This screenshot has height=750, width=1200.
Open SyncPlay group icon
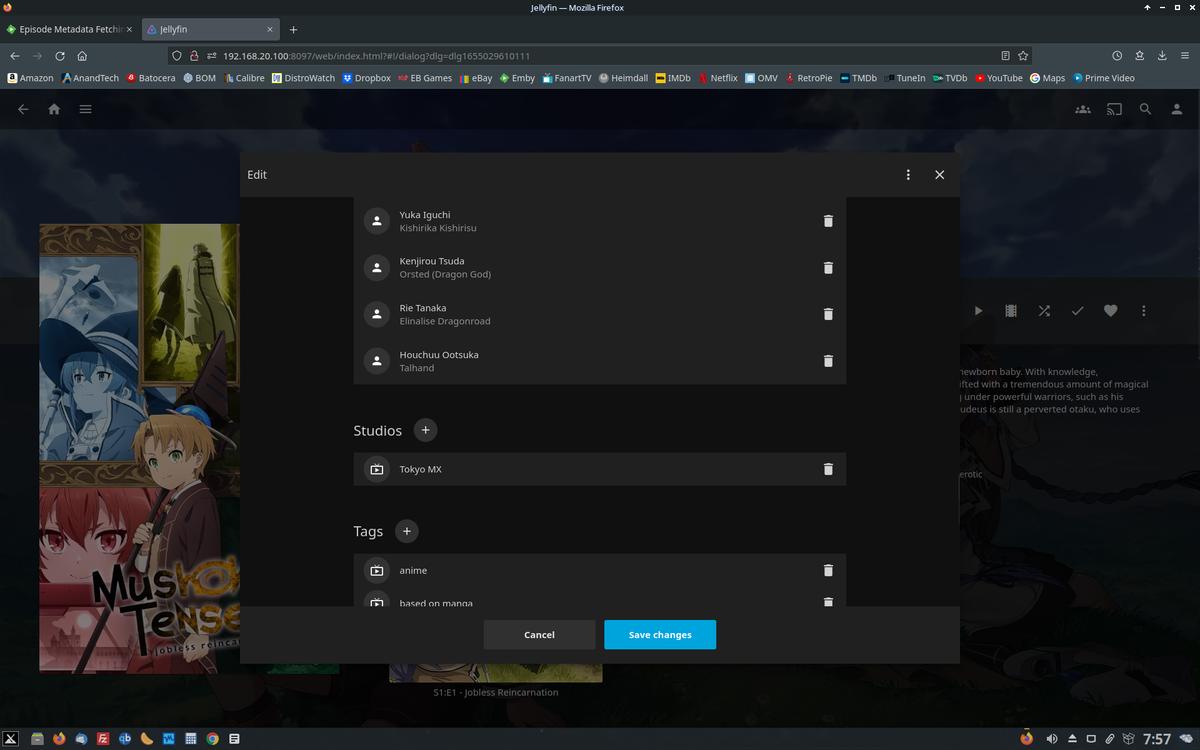pyautogui.click(x=1083, y=109)
